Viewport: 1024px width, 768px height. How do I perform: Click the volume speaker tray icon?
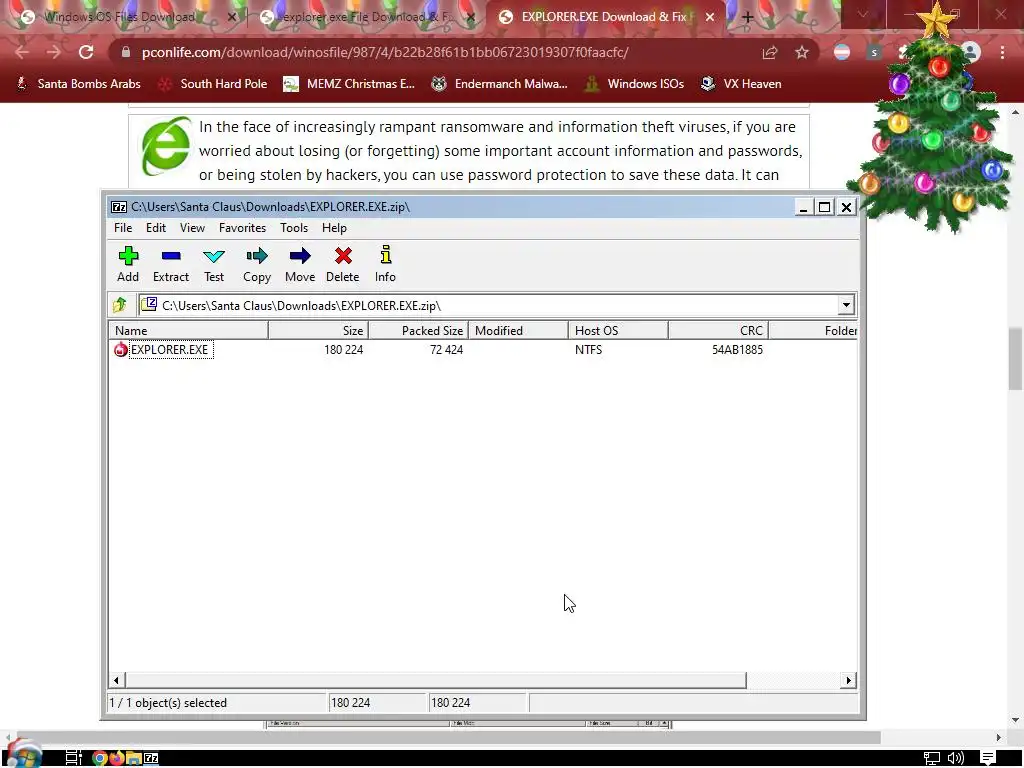955,758
